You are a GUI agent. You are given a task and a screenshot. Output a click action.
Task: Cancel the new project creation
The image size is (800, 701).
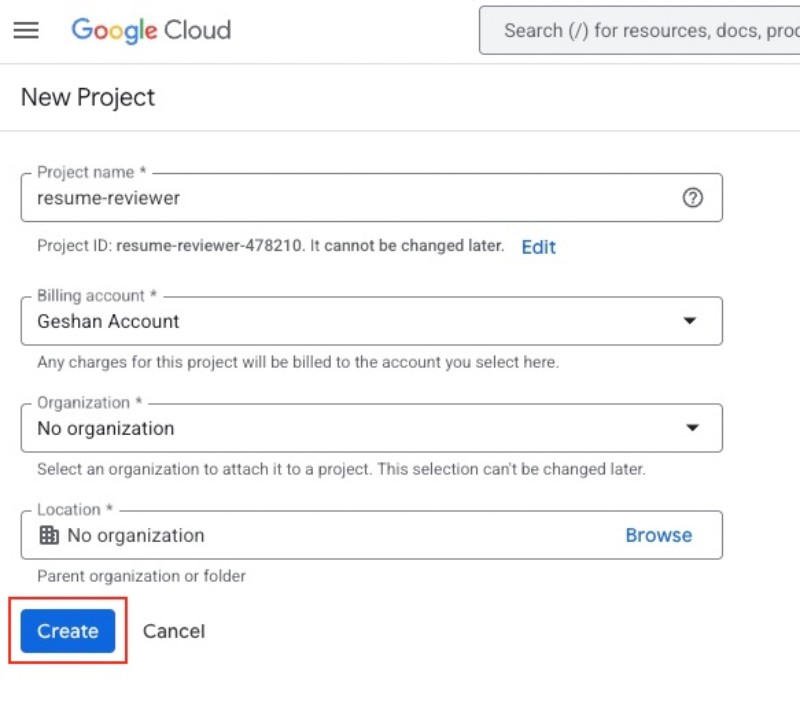tap(173, 630)
